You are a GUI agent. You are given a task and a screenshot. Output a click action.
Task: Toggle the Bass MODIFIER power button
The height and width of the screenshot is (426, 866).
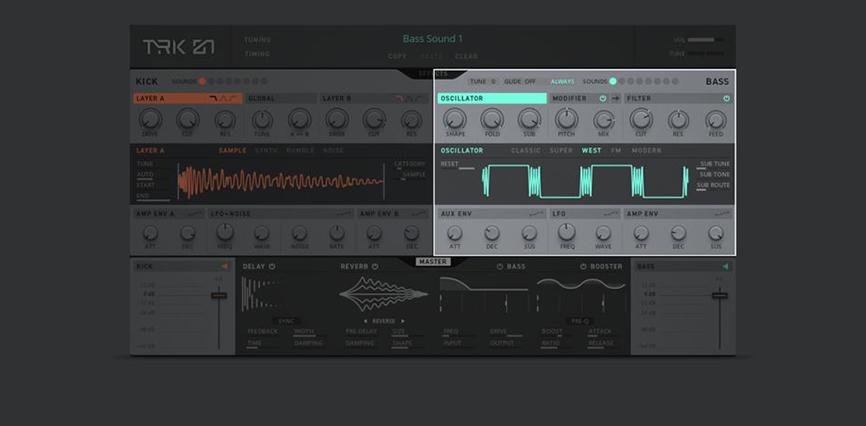pos(602,98)
